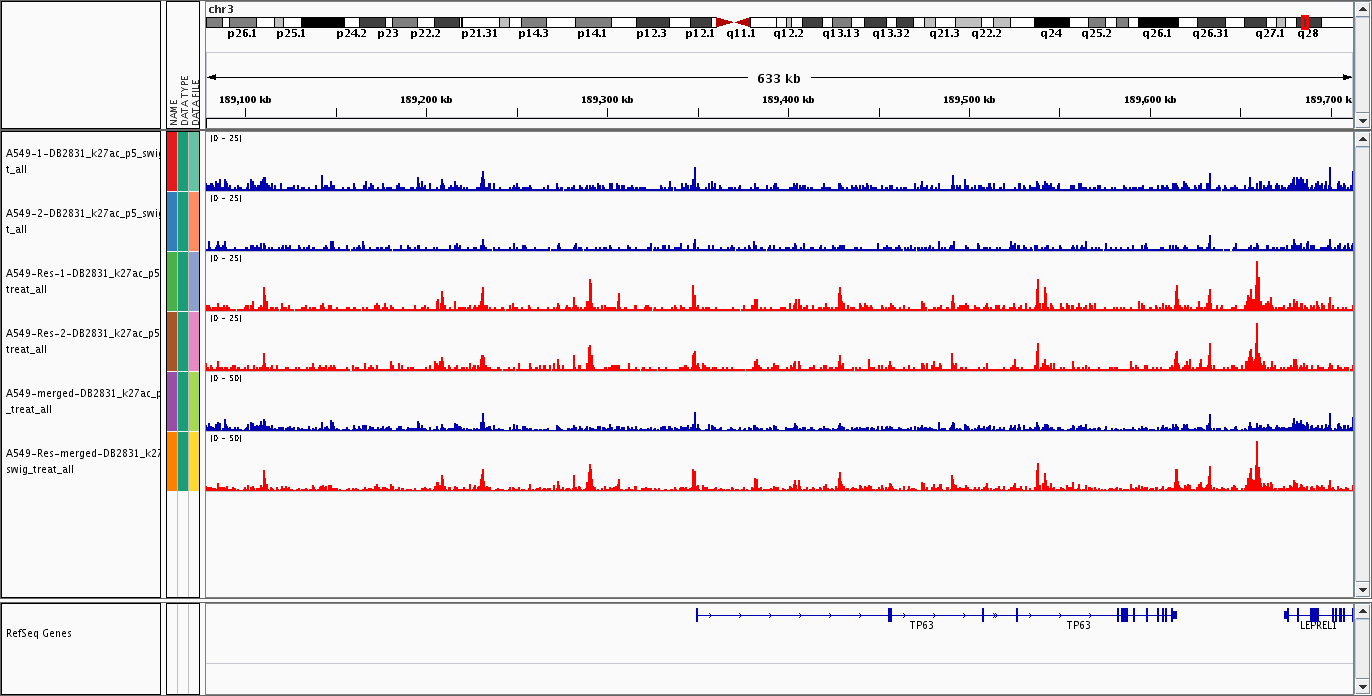Screen dimensions: 1372x696
Task: Select the RefSeq Genes track label
Action: pyautogui.click(x=39, y=633)
